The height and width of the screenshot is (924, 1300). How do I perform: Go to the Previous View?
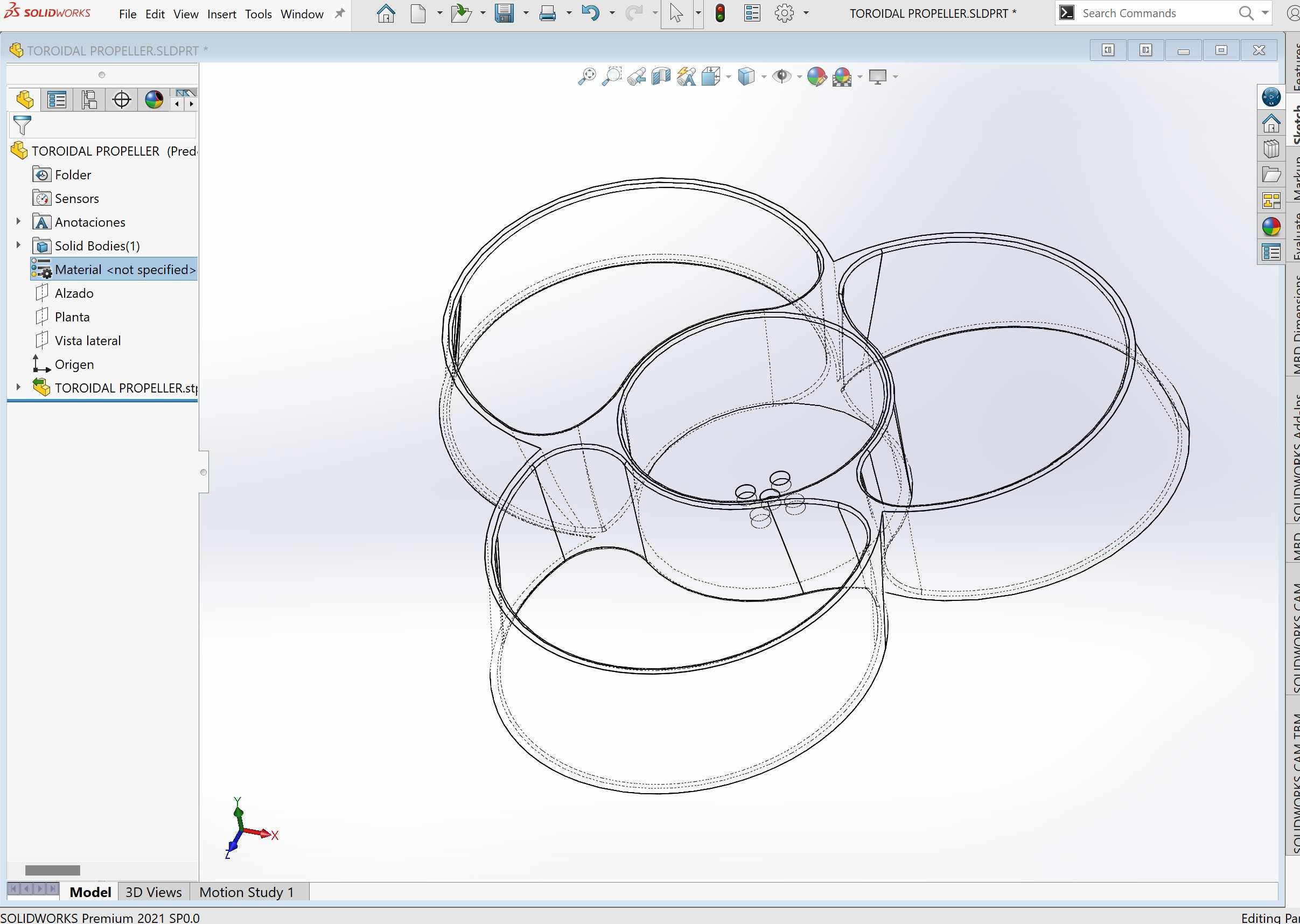[637, 76]
